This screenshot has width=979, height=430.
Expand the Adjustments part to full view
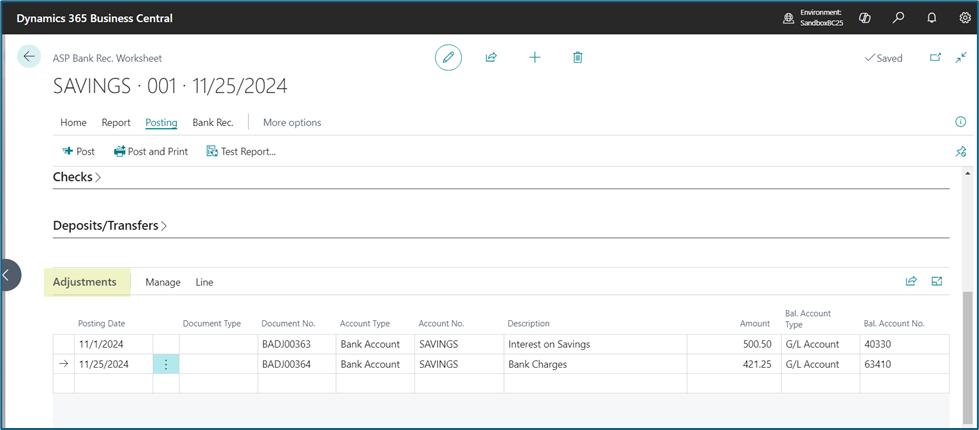937,281
